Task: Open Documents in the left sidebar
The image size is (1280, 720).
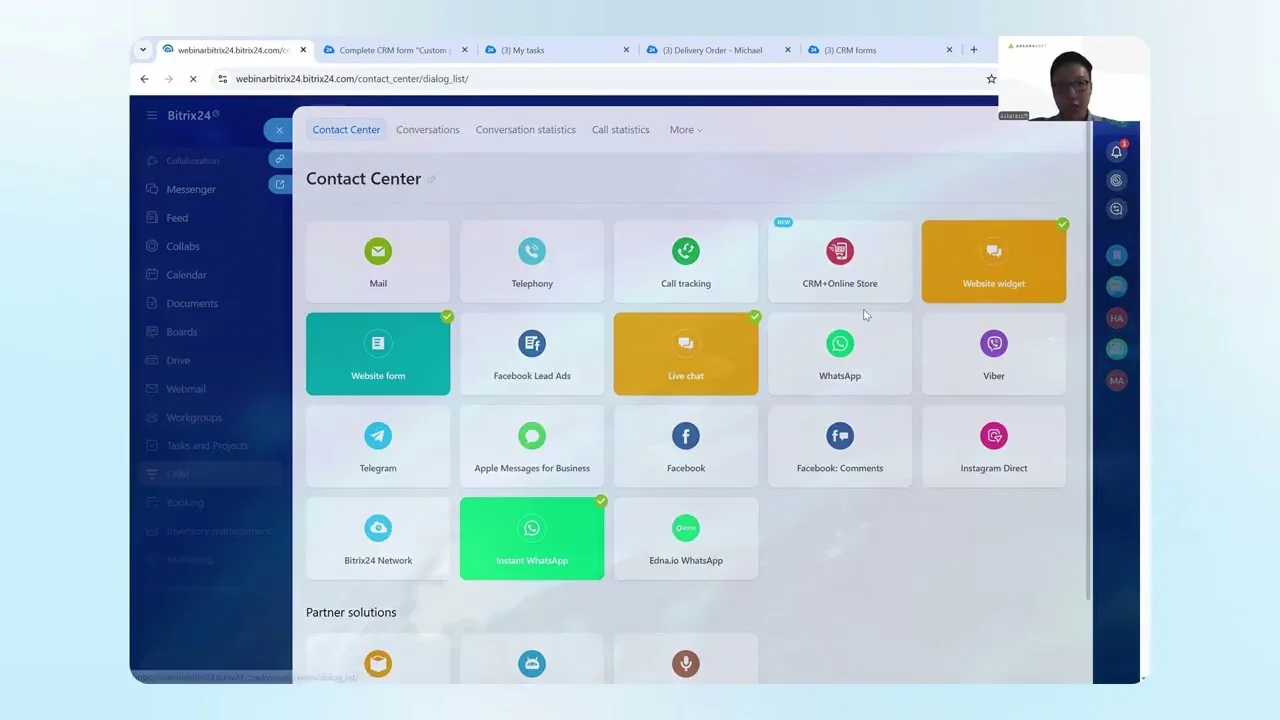Action: (x=192, y=303)
